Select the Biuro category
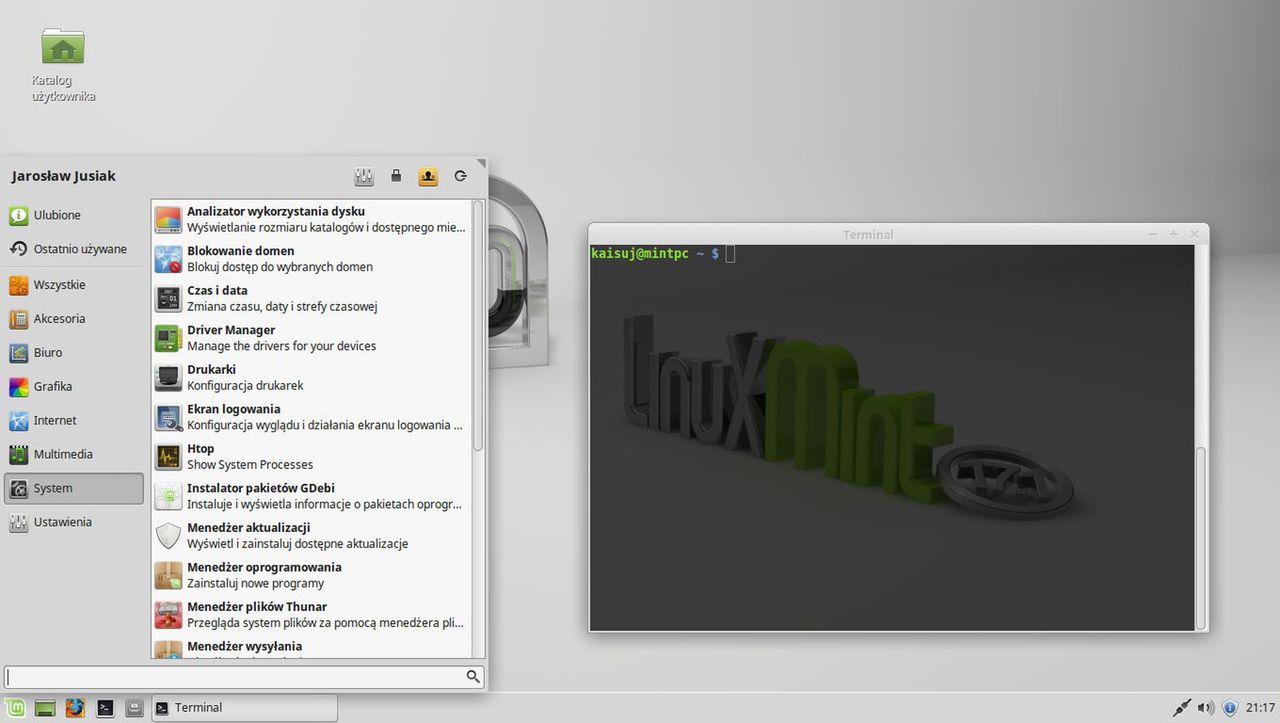1280x723 pixels. (74, 353)
